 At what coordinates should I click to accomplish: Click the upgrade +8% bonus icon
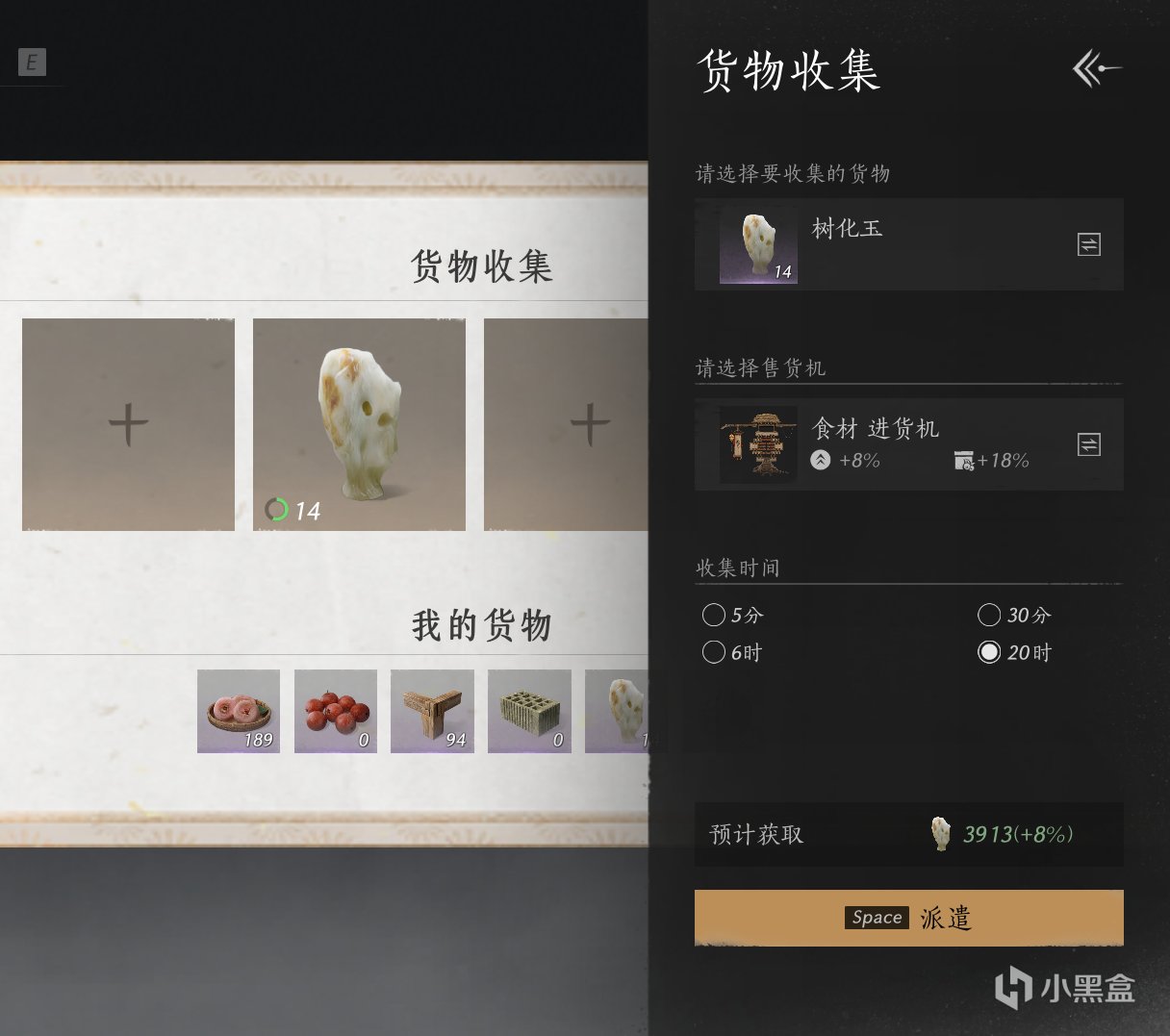pos(820,460)
